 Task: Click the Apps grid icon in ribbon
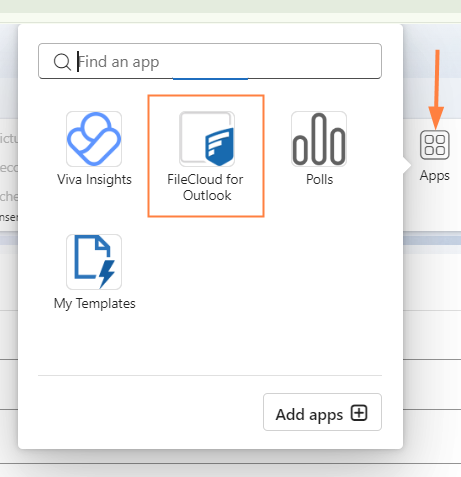coord(435,145)
